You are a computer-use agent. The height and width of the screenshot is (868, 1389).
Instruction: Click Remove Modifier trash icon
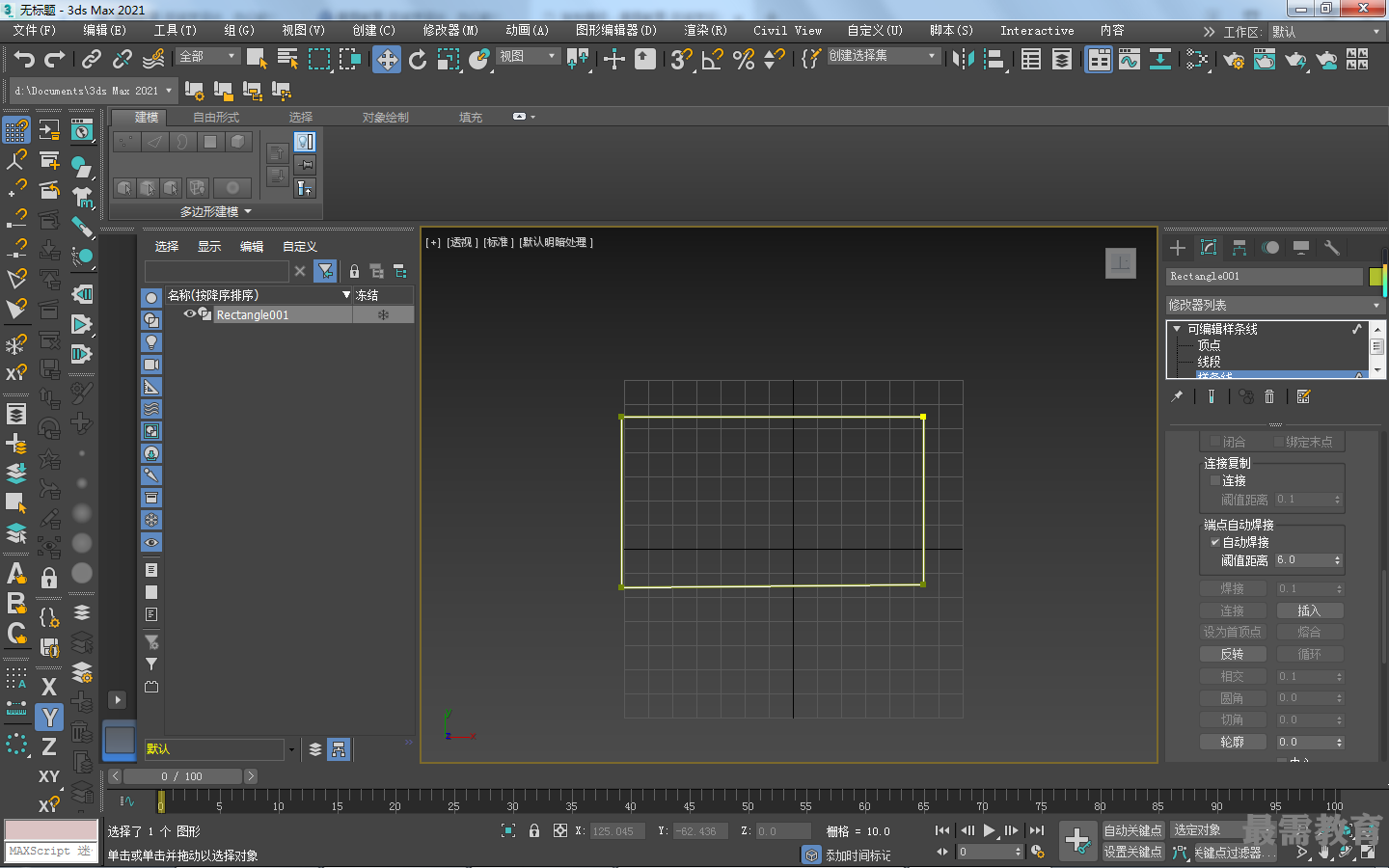click(1269, 396)
